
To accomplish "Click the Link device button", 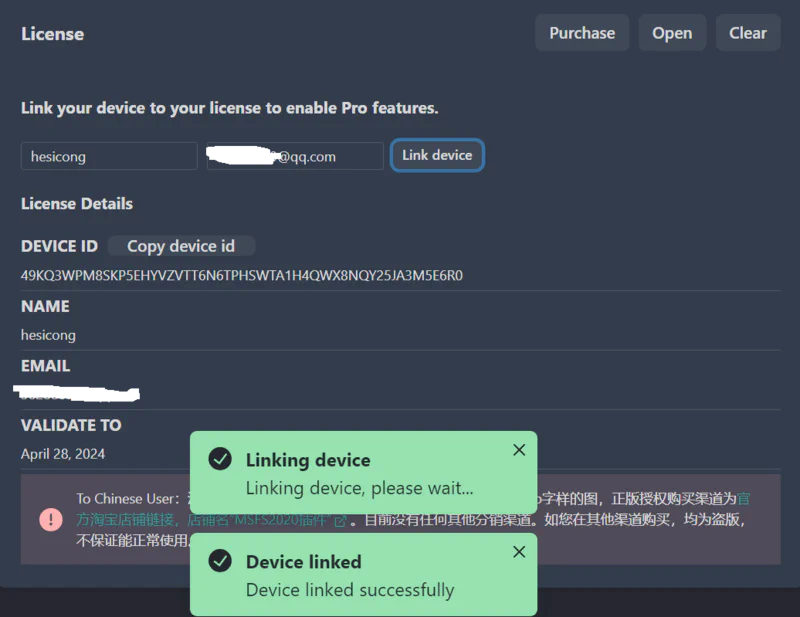I will tap(437, 155).
